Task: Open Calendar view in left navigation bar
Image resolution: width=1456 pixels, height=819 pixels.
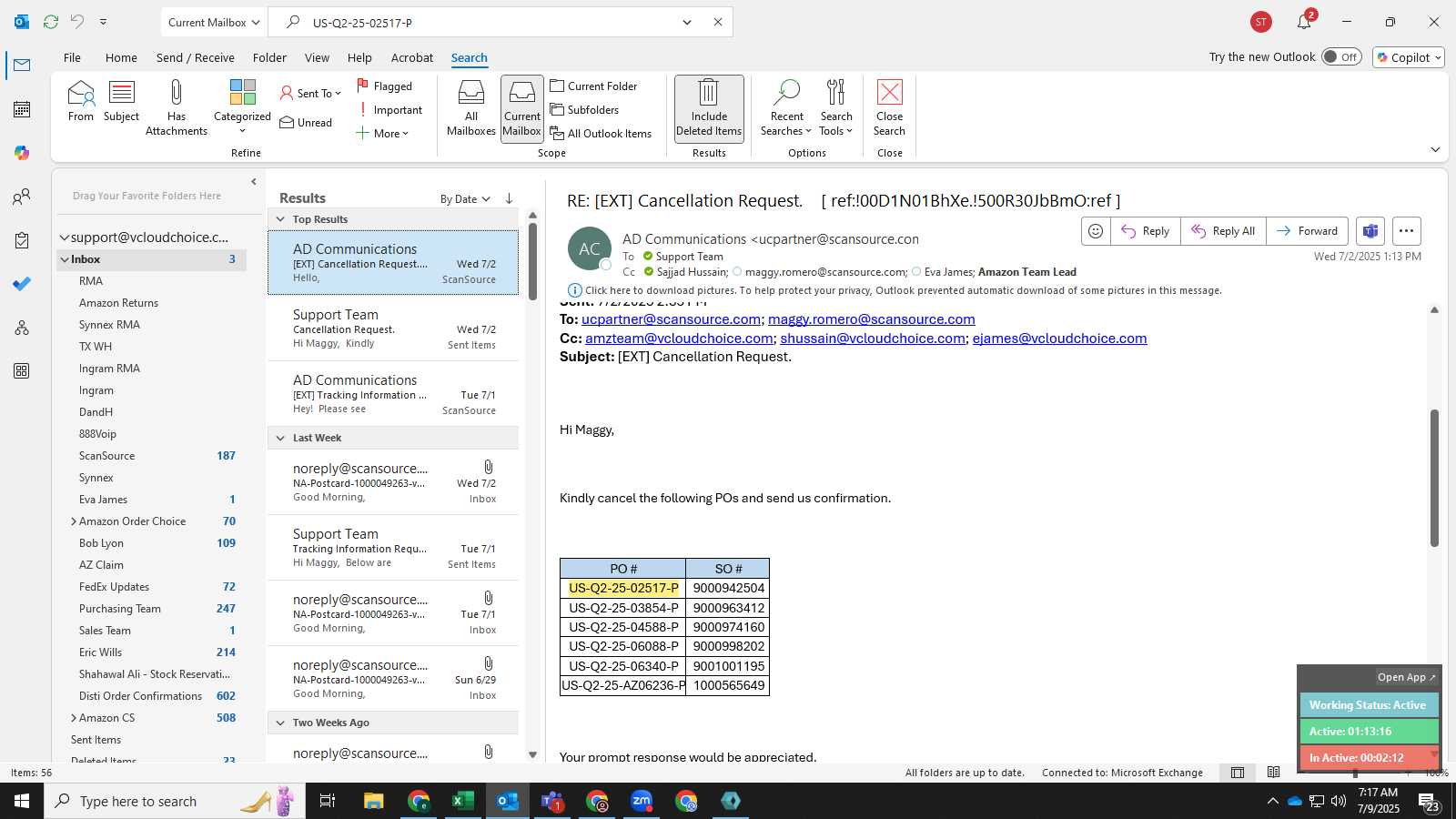Action: tap(22, 109)
